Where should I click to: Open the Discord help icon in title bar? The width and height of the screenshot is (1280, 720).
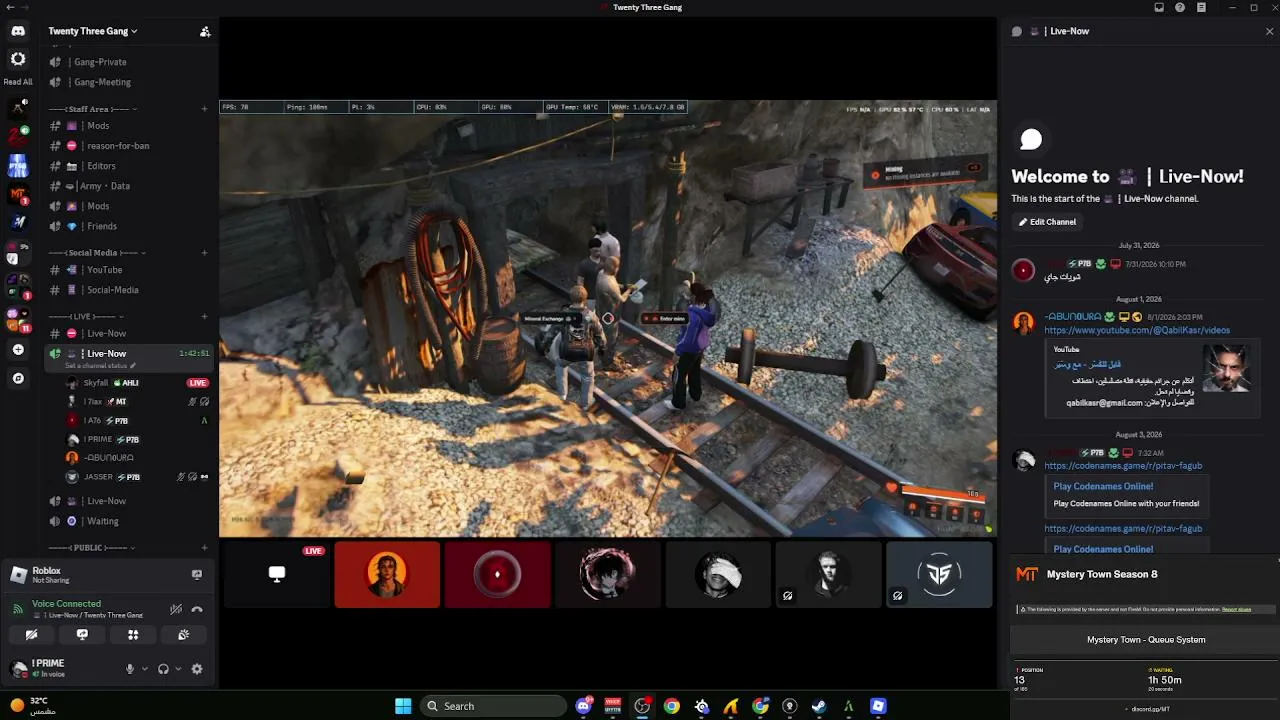[1180, 7]
